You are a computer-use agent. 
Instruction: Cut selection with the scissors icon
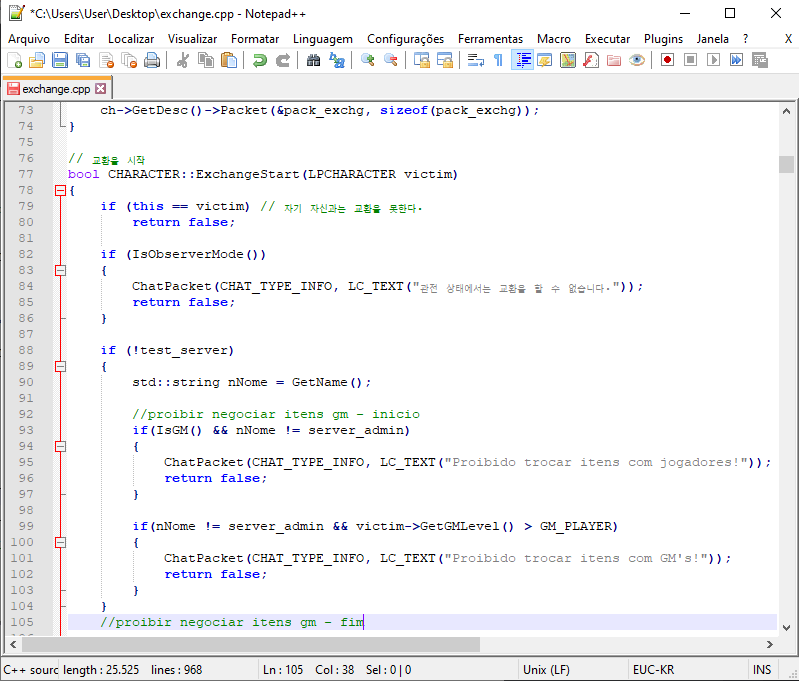(x=182, y=61)
